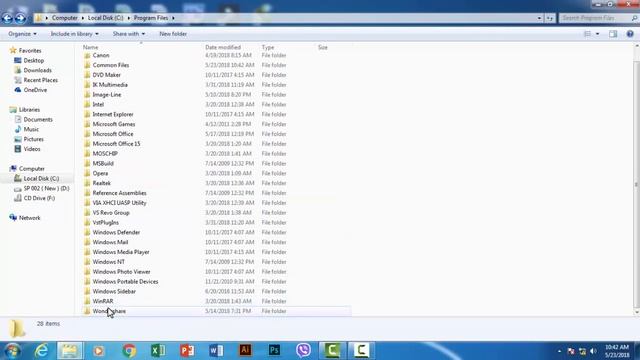The width and height of the screenshot is (640, 360).
Task: Click the Forward navigation arrow
Action: (x=20, y=18)
